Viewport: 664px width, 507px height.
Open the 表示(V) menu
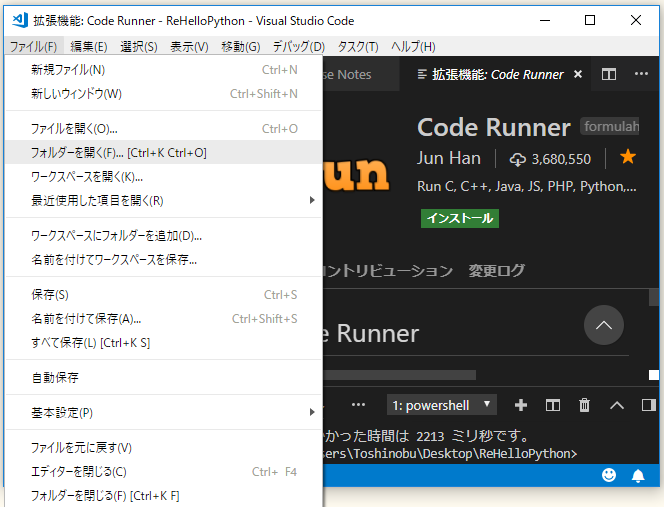[x=189, y=46]
